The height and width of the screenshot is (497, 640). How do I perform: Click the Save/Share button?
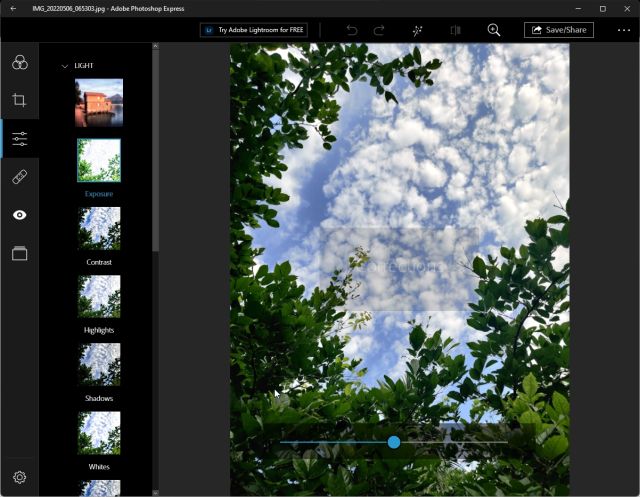coord(559,30)
